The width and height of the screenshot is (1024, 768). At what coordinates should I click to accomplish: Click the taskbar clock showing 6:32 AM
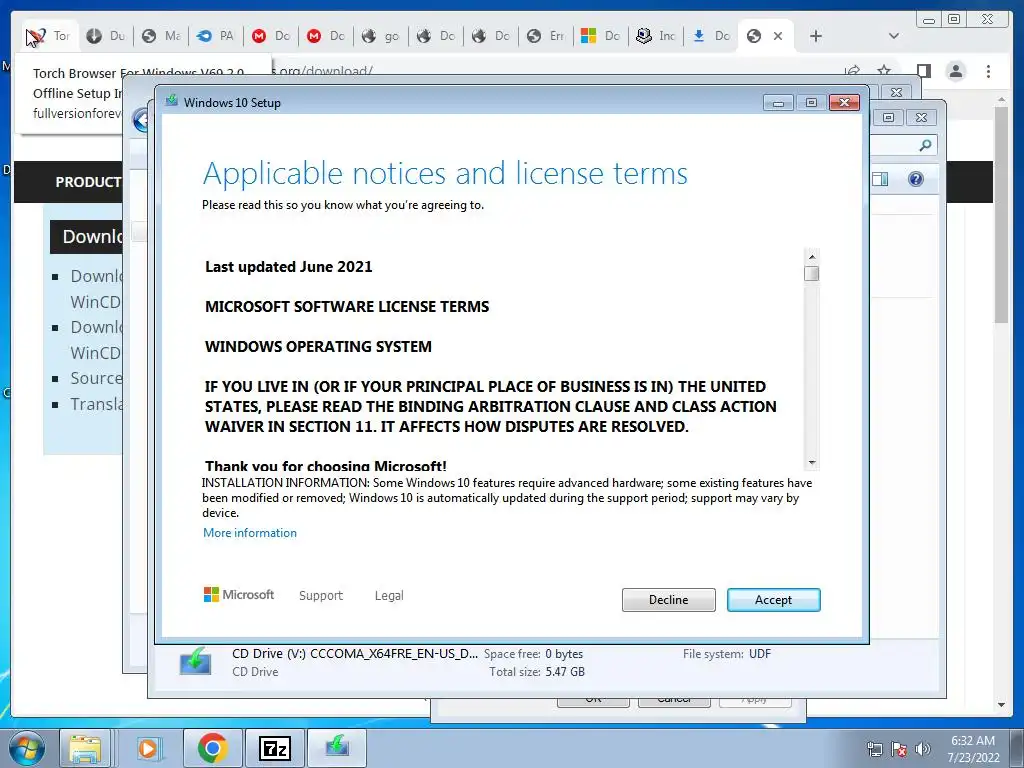pos(973,749)
